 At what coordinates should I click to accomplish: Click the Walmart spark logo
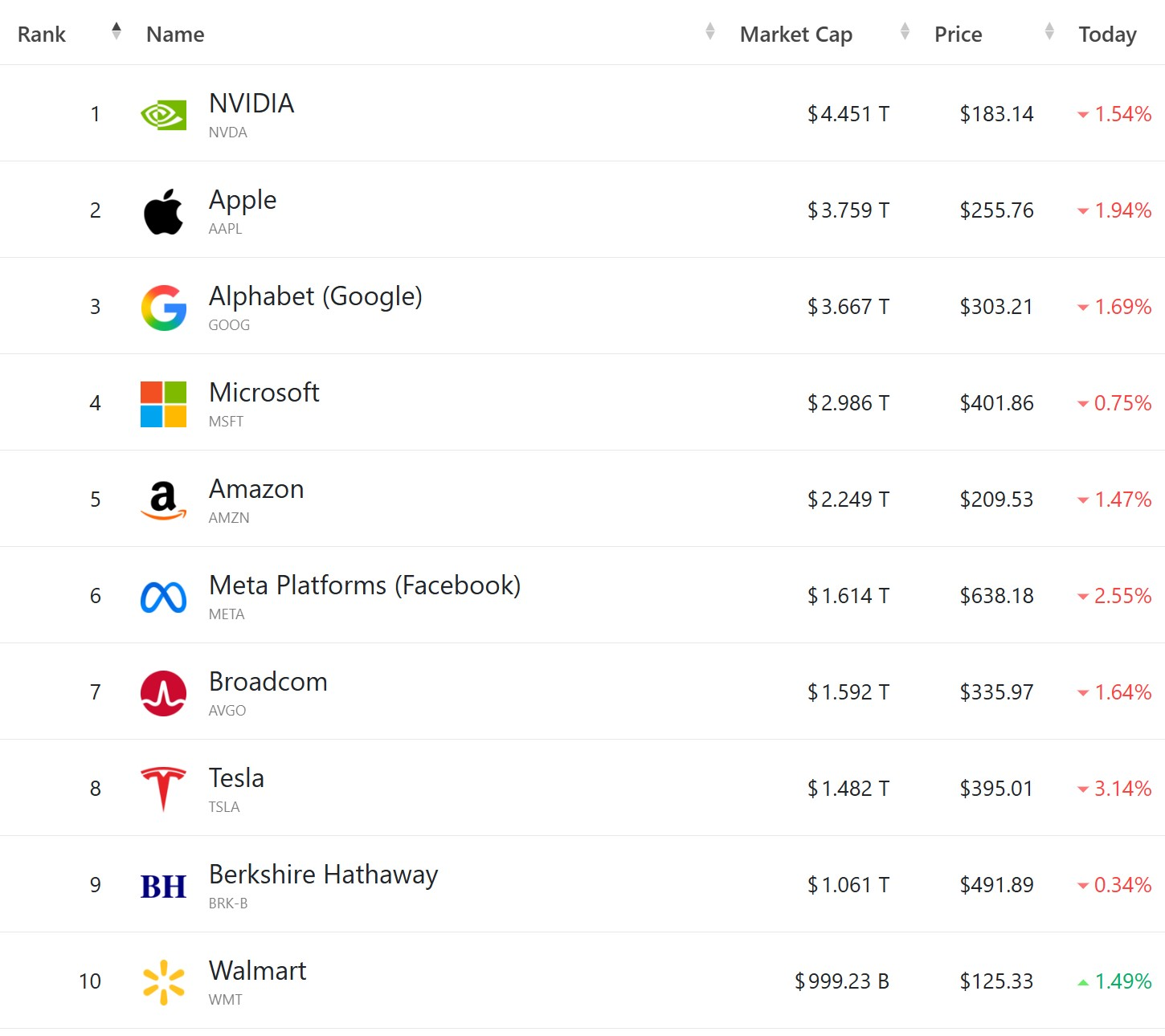163,982
